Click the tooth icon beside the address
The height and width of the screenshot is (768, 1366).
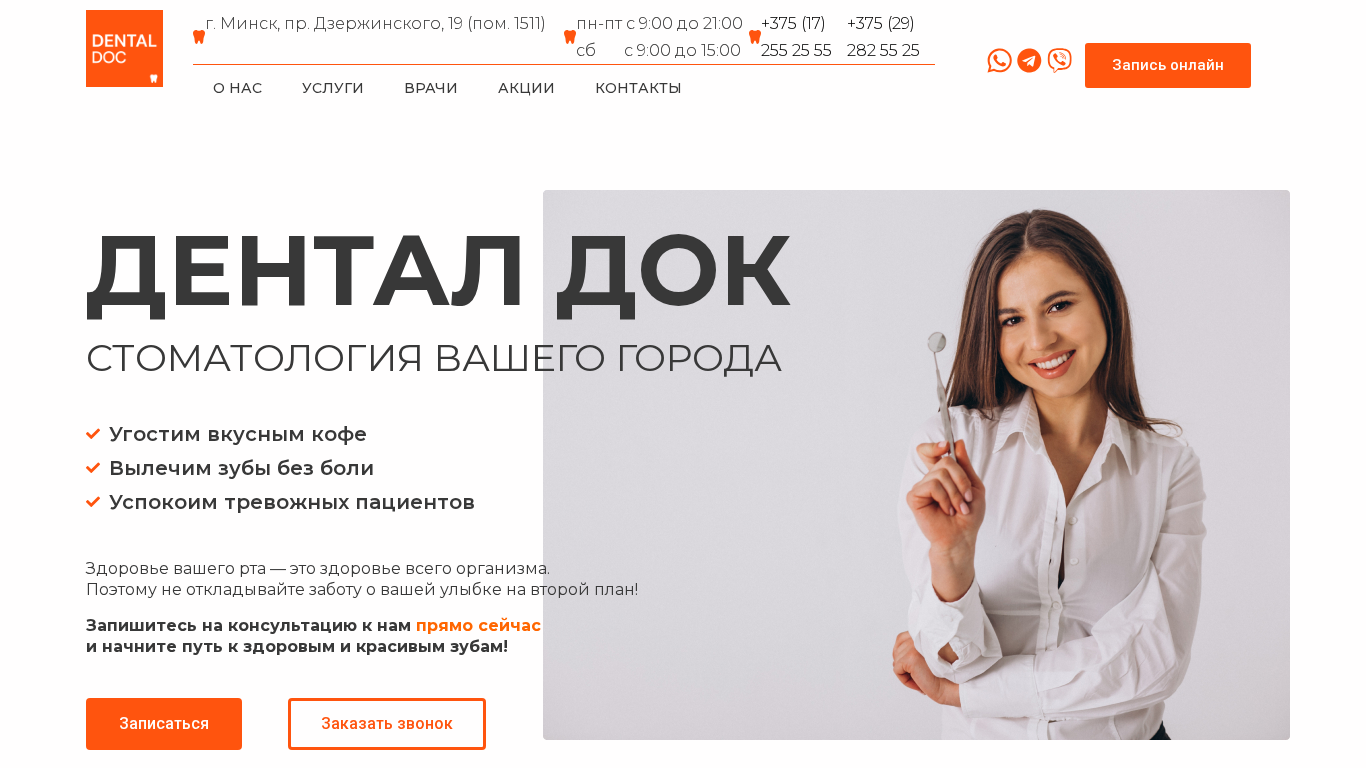pos(199,37)
